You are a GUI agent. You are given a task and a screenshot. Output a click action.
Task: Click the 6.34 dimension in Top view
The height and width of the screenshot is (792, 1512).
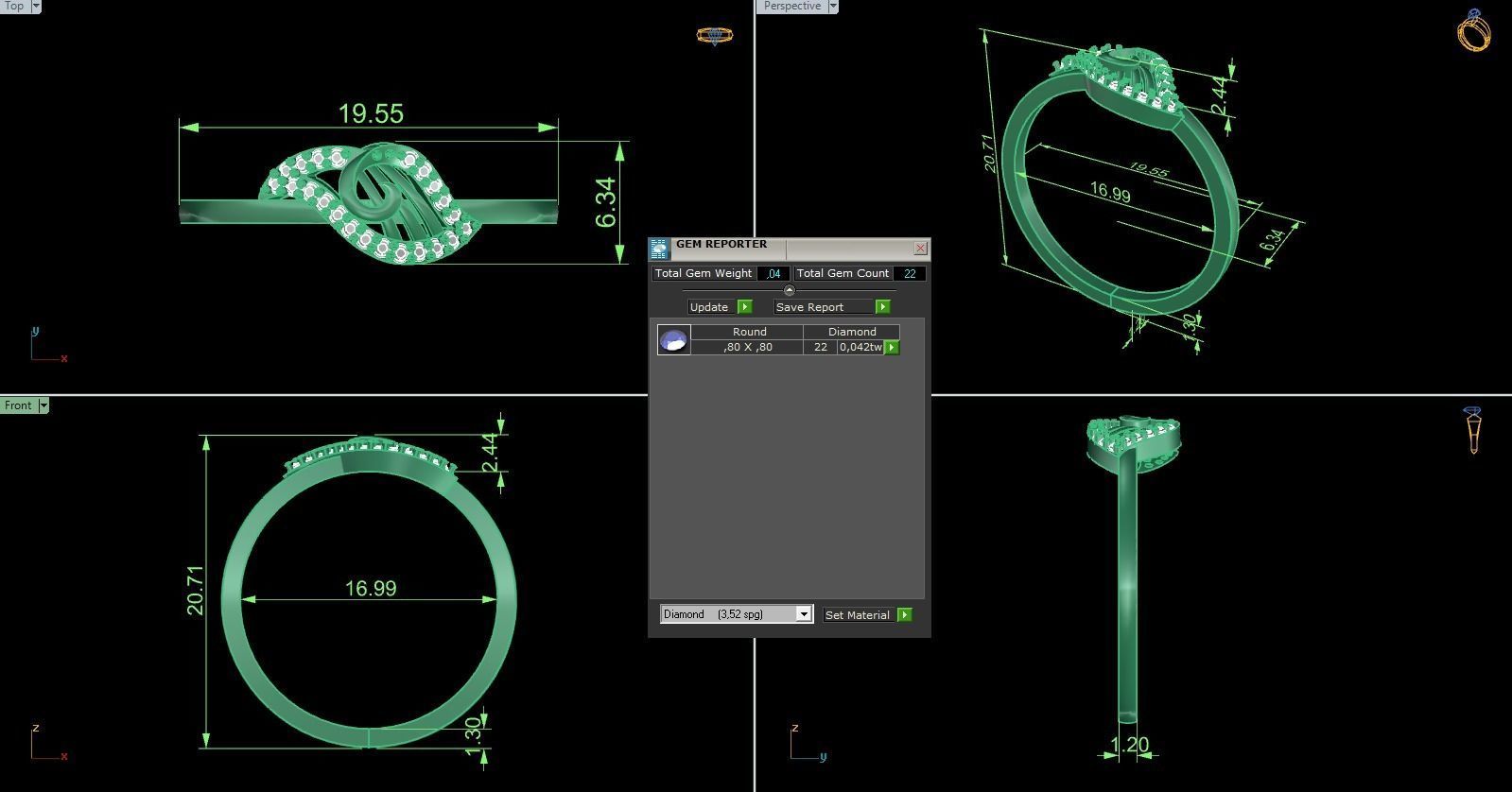[606, 202]
